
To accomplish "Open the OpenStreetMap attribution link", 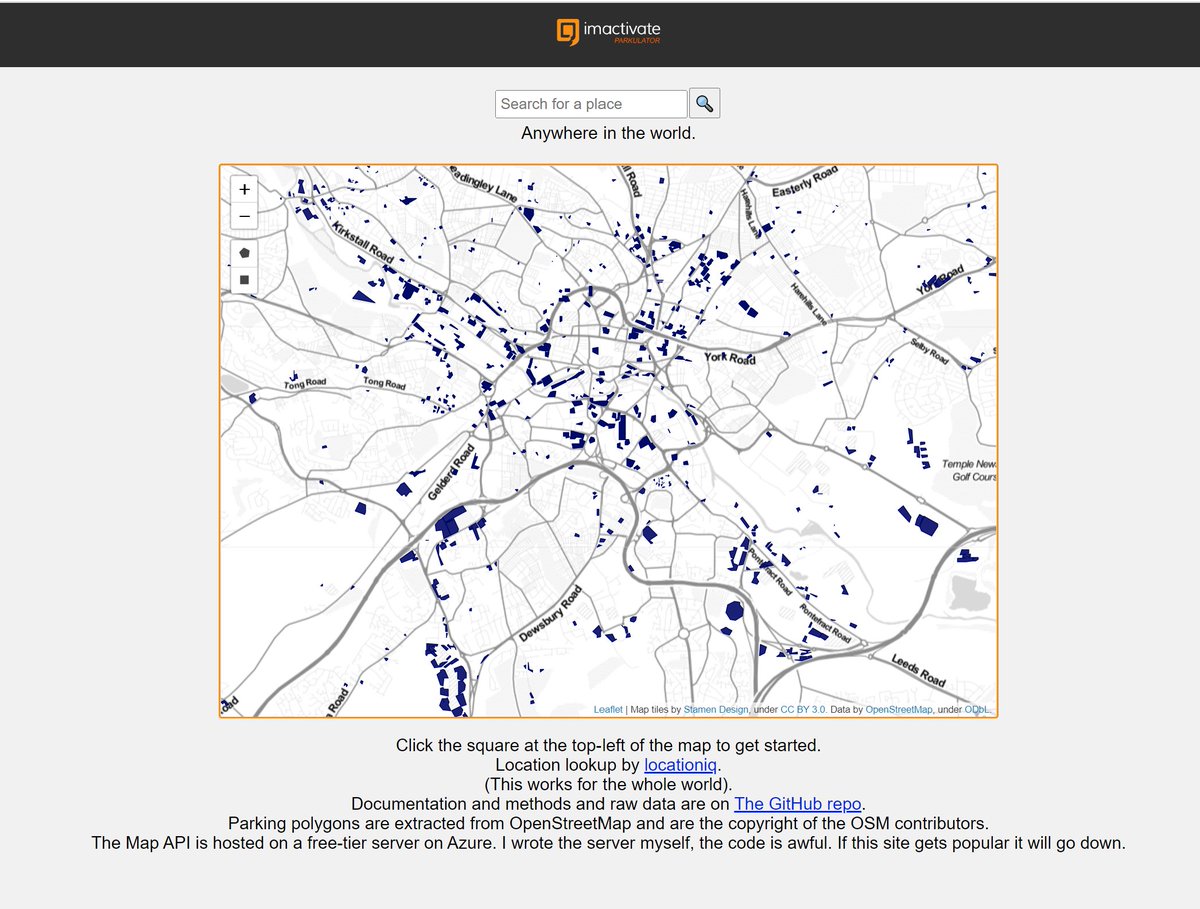I will [898, 709].
